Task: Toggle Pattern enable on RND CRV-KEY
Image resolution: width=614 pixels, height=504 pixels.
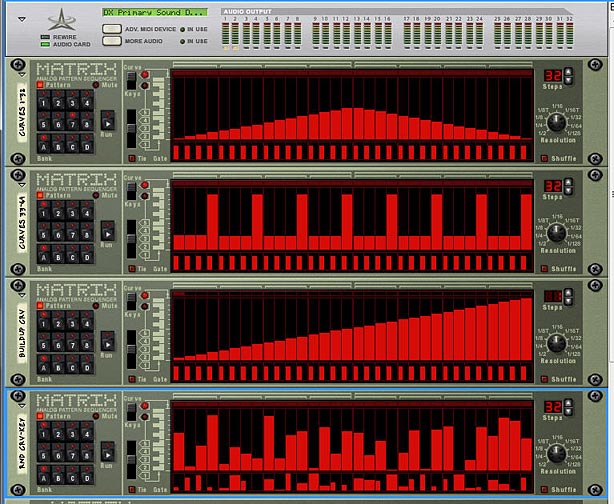Action: pyautogui.click(x=40, y=416)
